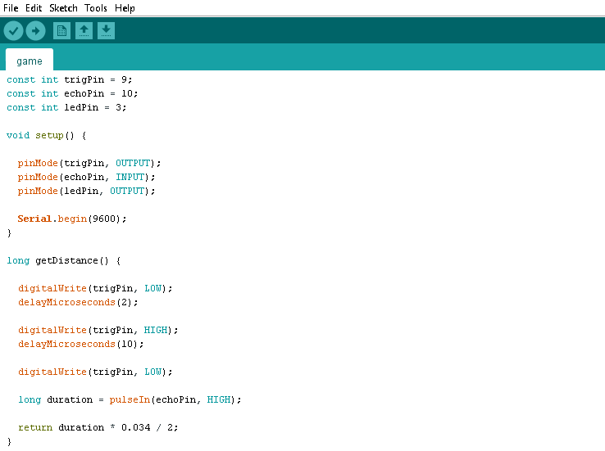Open the Tools menu
This screenshot has height=451, width=605.
(96, 8)
